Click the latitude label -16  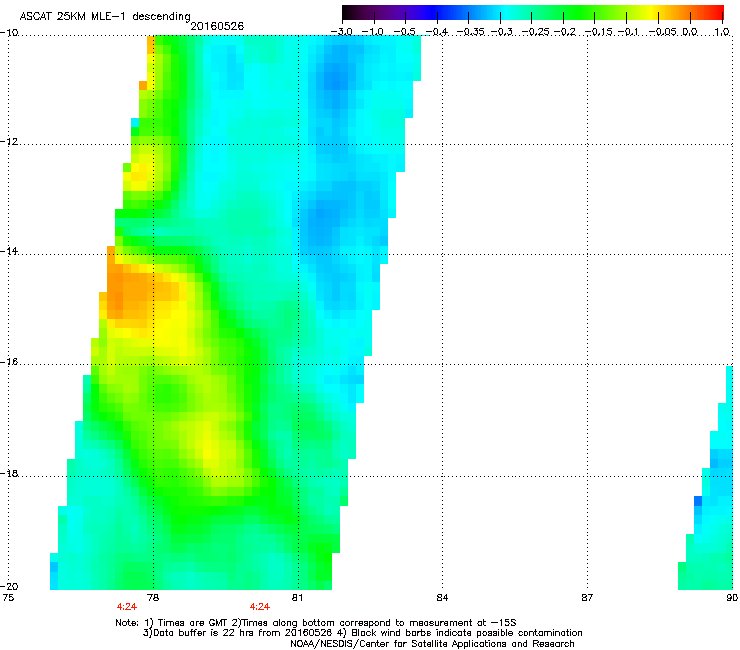click(8, 362)
